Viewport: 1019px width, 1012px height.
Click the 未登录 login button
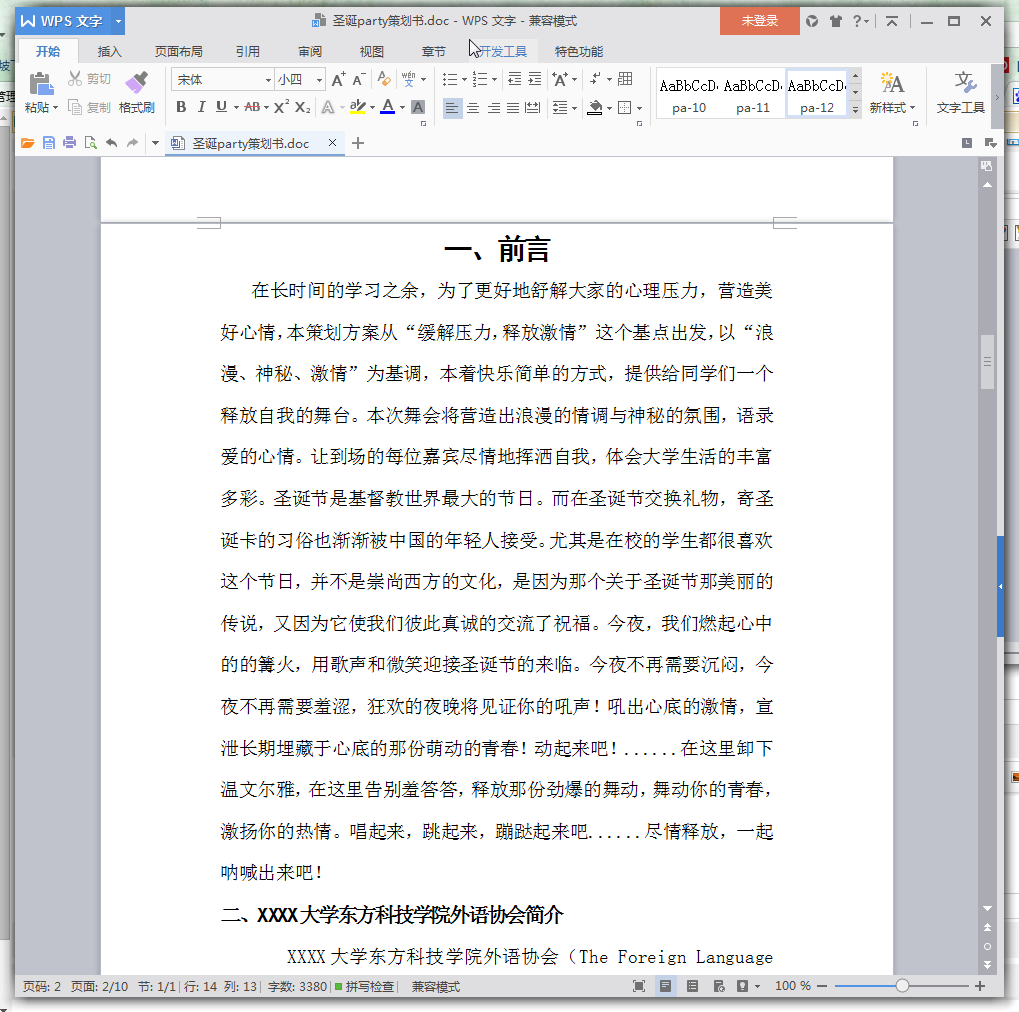click(759, 21)
